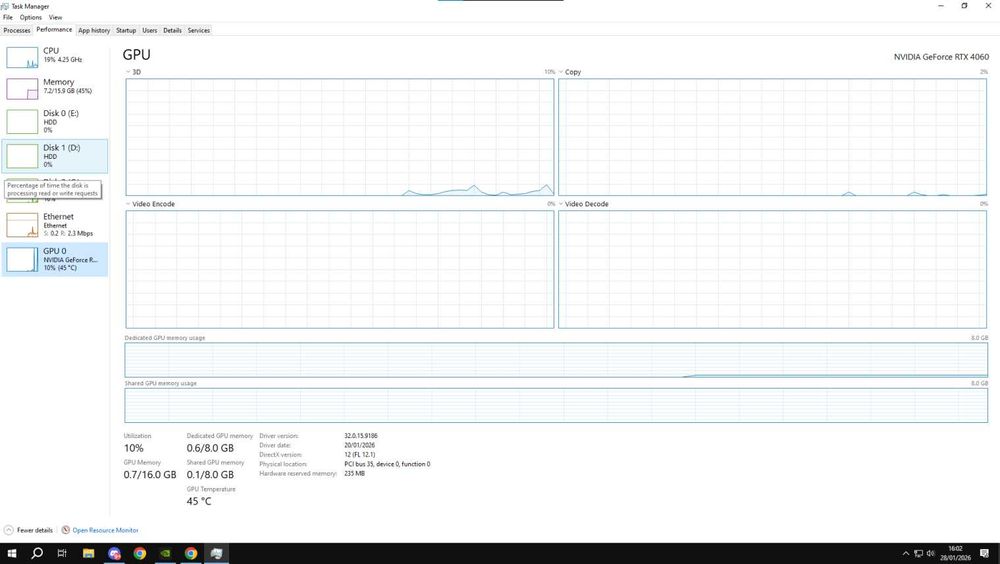Viewport: 1000px width, 564px height.
Task: Switch to the App history tab
Action: [94, 30]
